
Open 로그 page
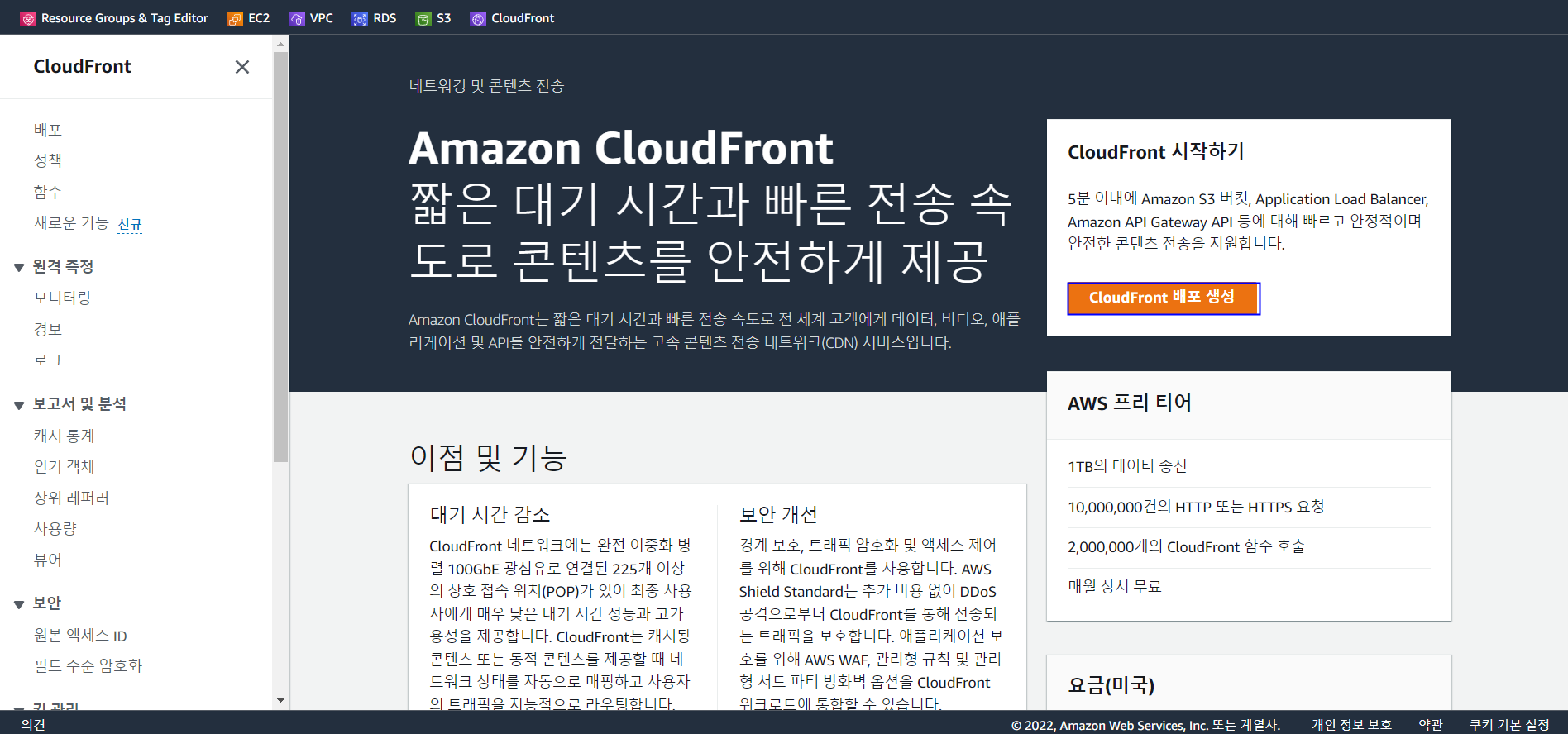(48, 360)
